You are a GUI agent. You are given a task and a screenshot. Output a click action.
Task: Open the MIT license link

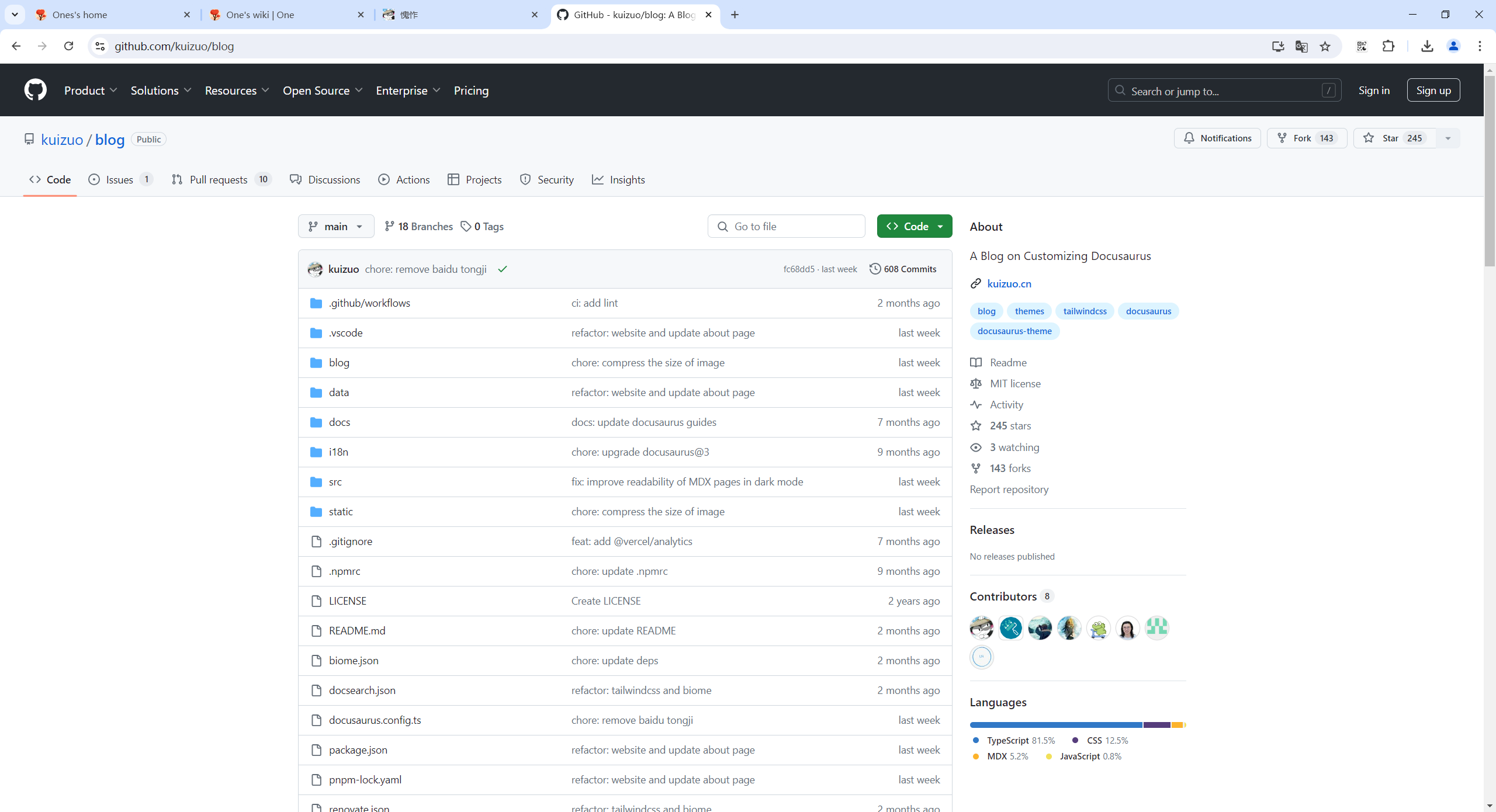[1015, 383]
